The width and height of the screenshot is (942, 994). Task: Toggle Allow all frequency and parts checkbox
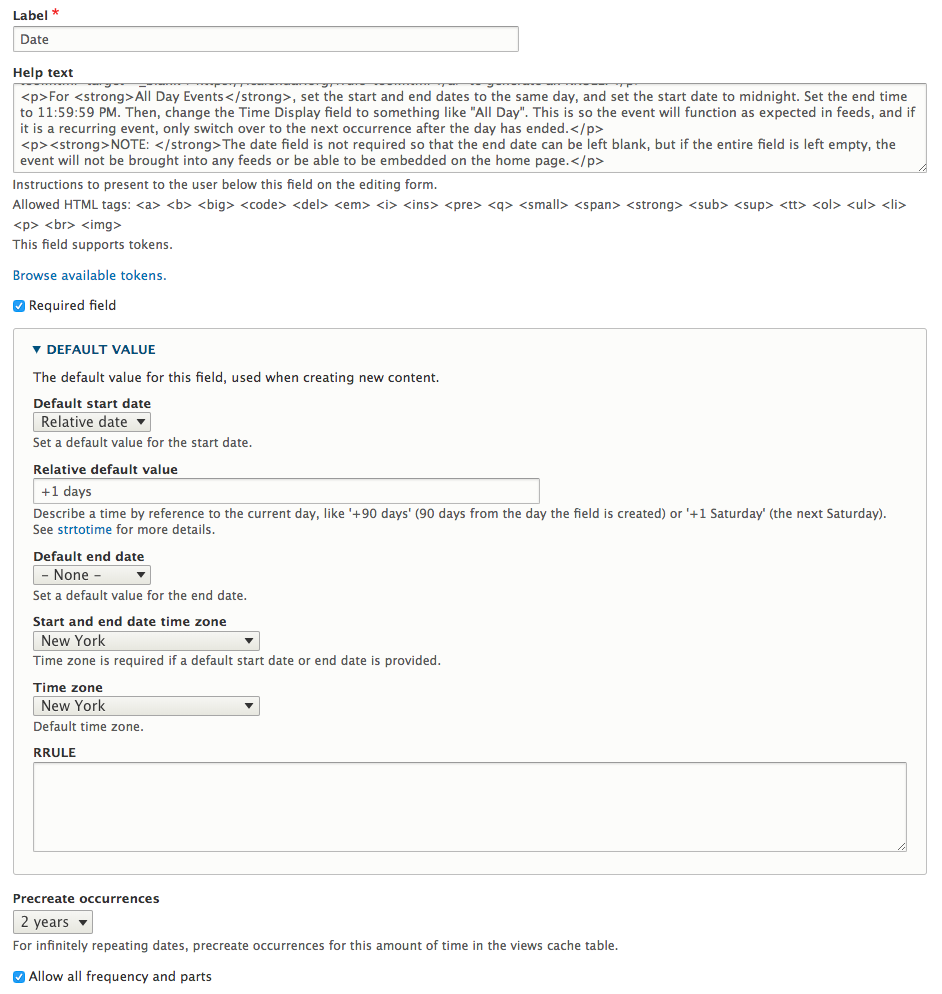tap(19, 977)
